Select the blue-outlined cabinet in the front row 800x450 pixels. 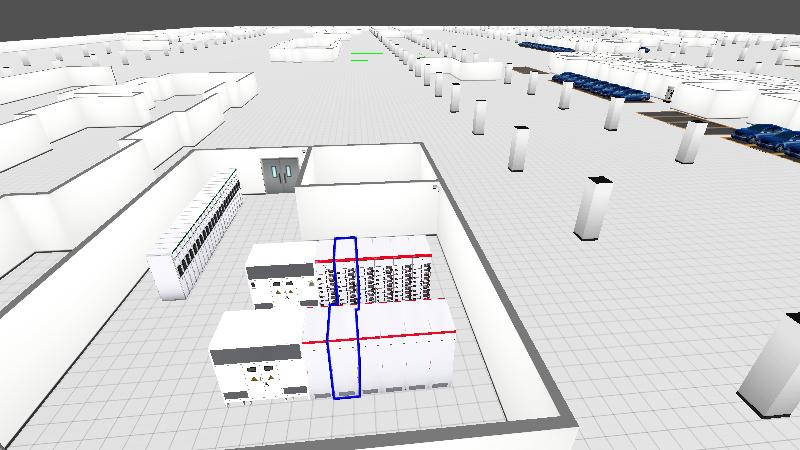click(344, 355)
